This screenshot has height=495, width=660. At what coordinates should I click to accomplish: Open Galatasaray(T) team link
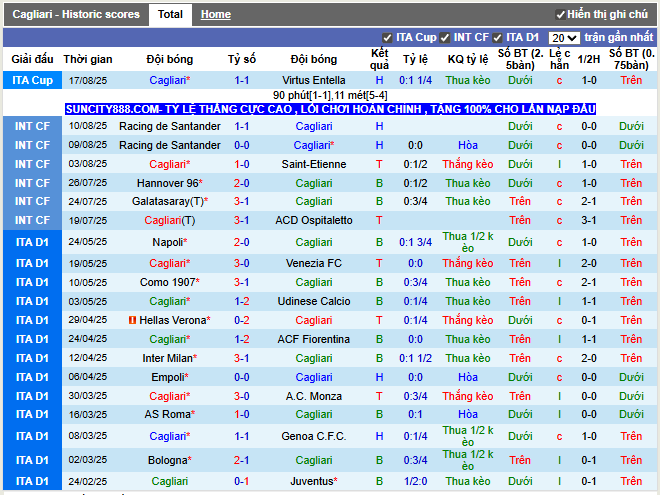click(170, 202)
